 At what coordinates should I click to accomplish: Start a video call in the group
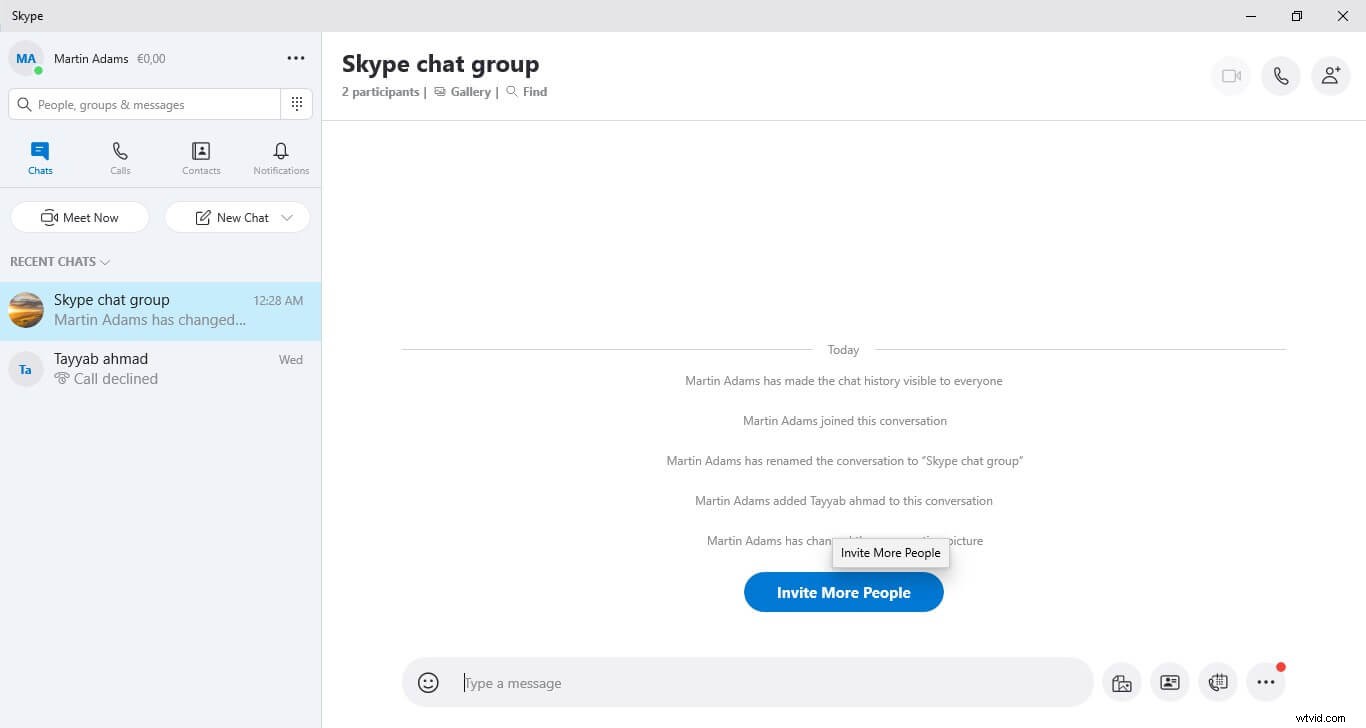pyautogui.click(x=1231, y=76)
